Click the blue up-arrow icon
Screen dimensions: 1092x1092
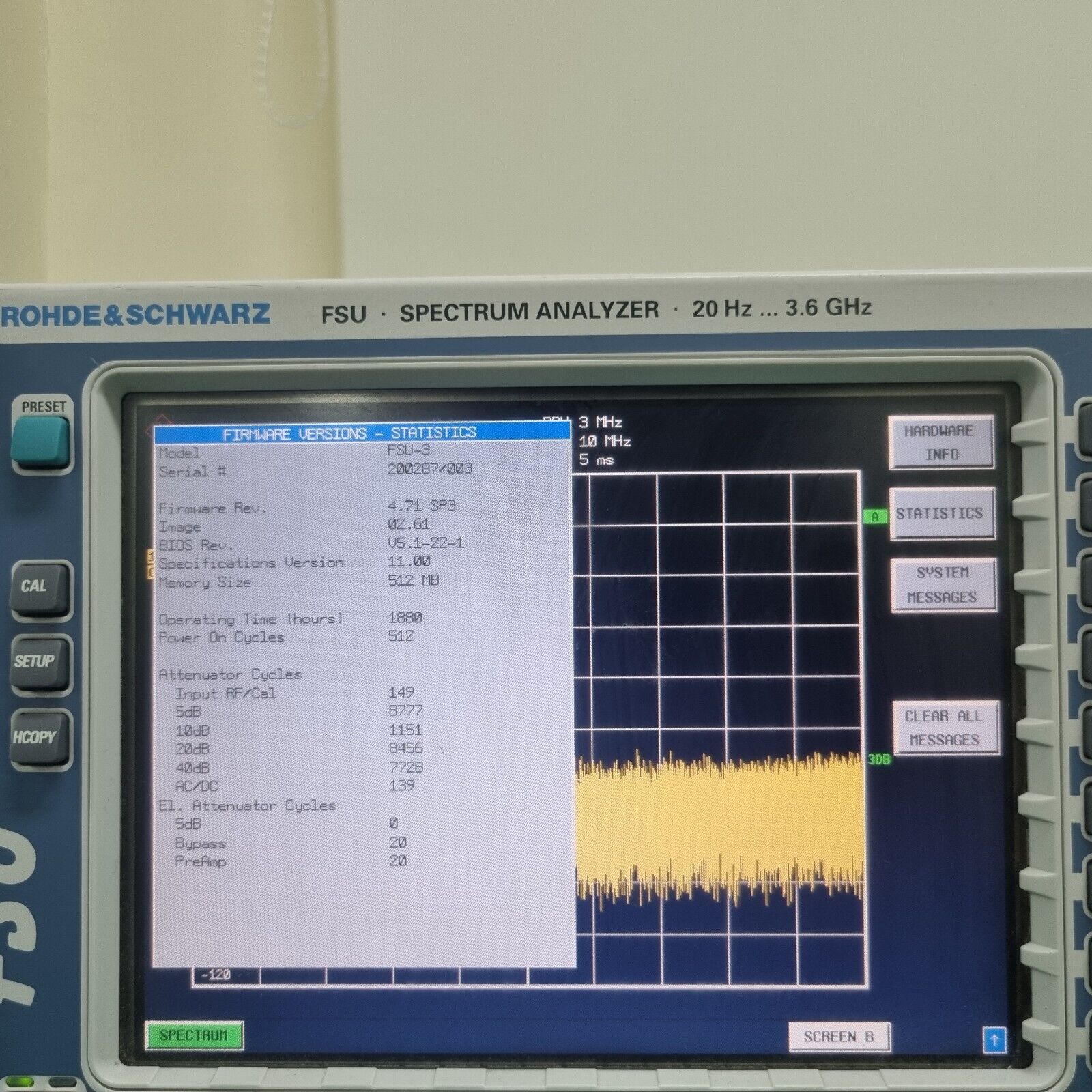click(994, 1041)
